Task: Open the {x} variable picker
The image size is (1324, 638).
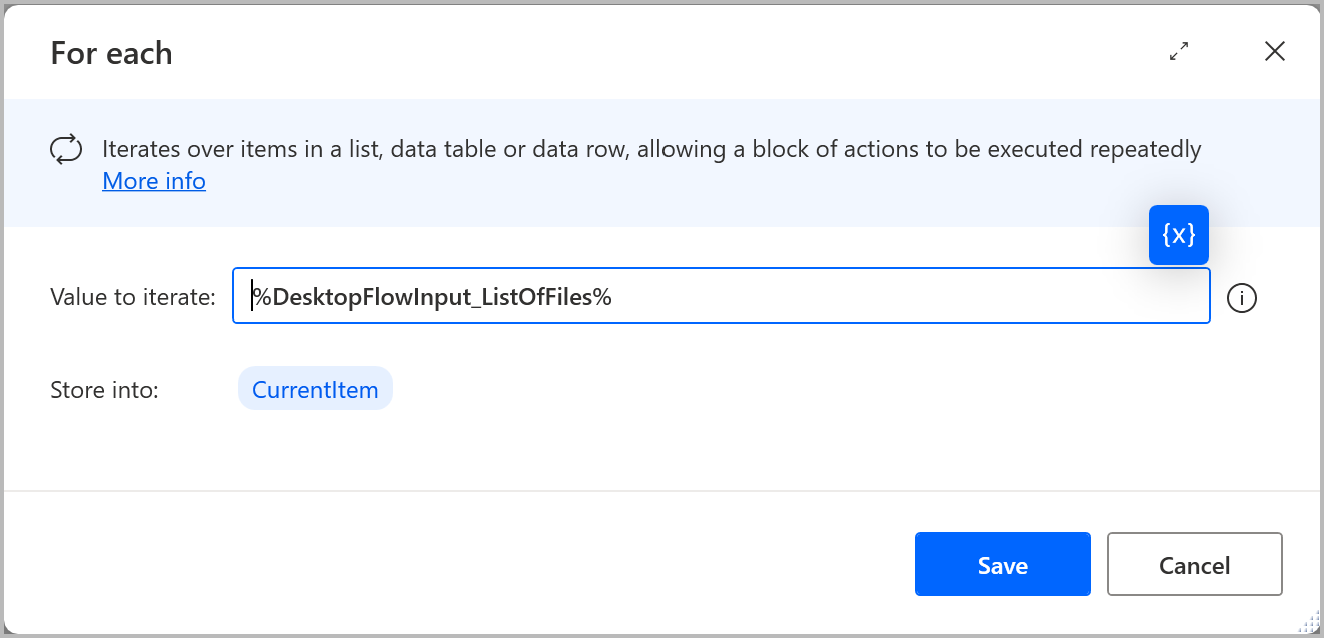Action: point(1179,235)
